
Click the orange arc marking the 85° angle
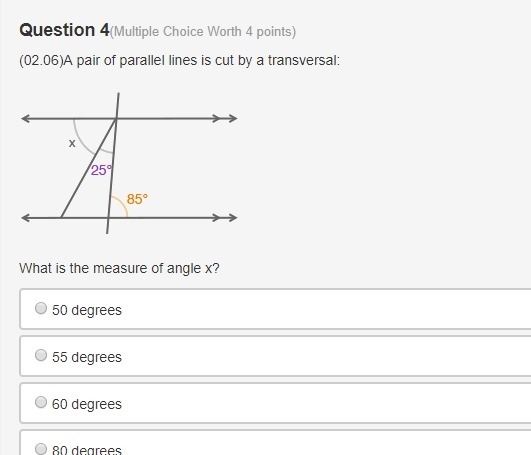[x=122, y=204]
